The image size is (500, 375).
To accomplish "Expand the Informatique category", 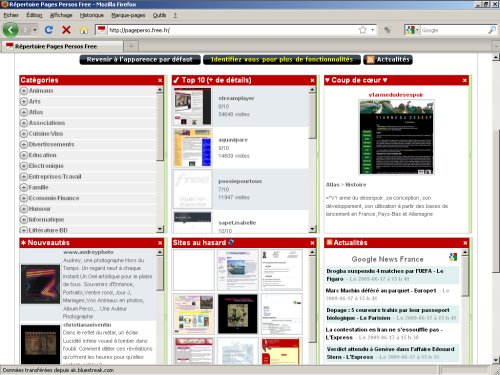I will 24,219.
